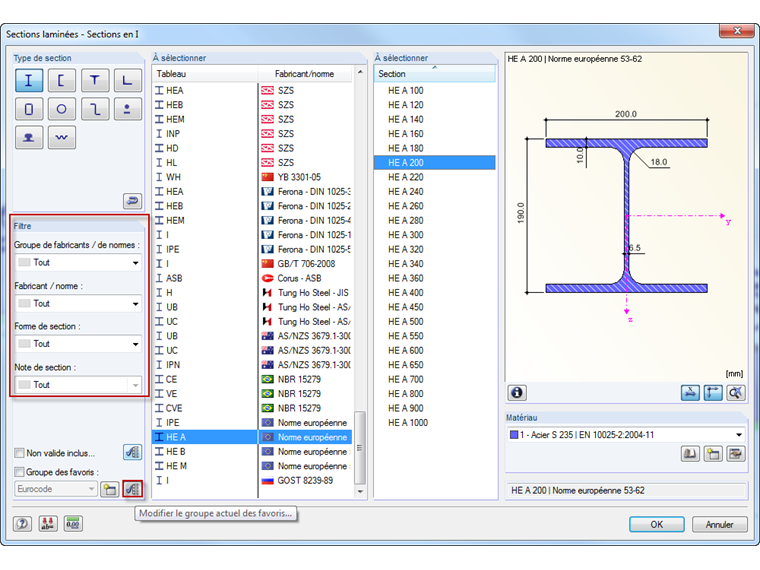This screenshot has width=760, height=570.
Task: Sort by the 'Section' column header
Action: (435, 74)
